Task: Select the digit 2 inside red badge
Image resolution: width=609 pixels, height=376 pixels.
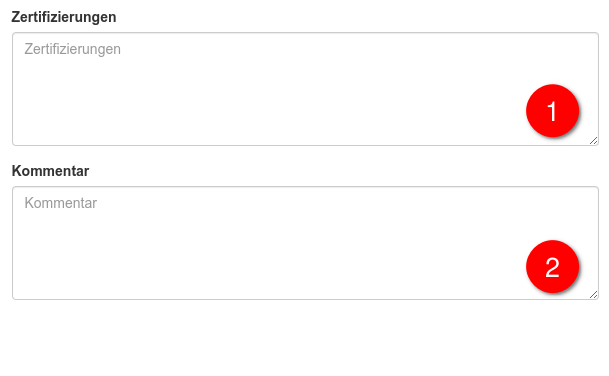Action: 552,267
